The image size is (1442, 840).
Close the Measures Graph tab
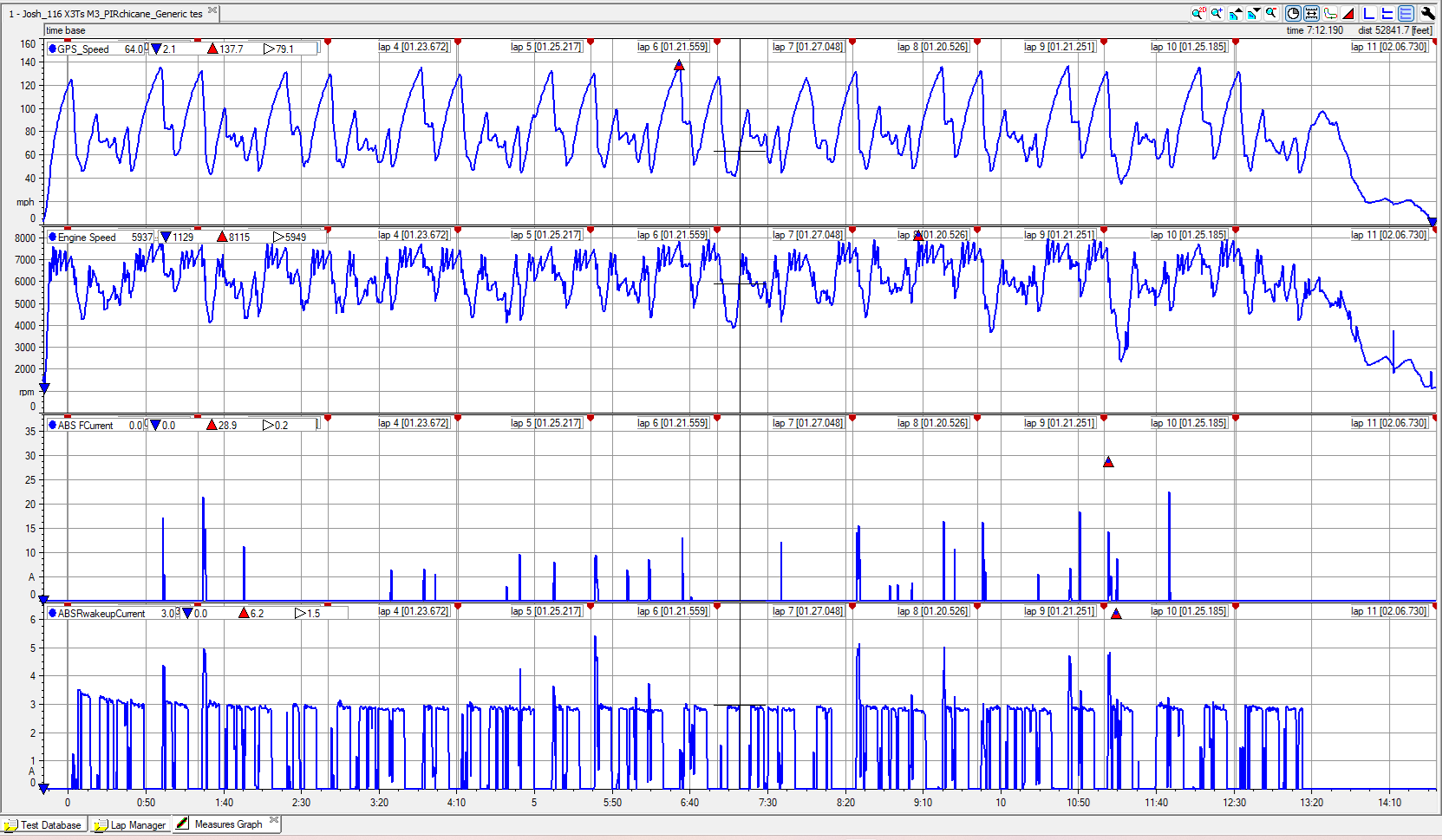pos(274,820)
